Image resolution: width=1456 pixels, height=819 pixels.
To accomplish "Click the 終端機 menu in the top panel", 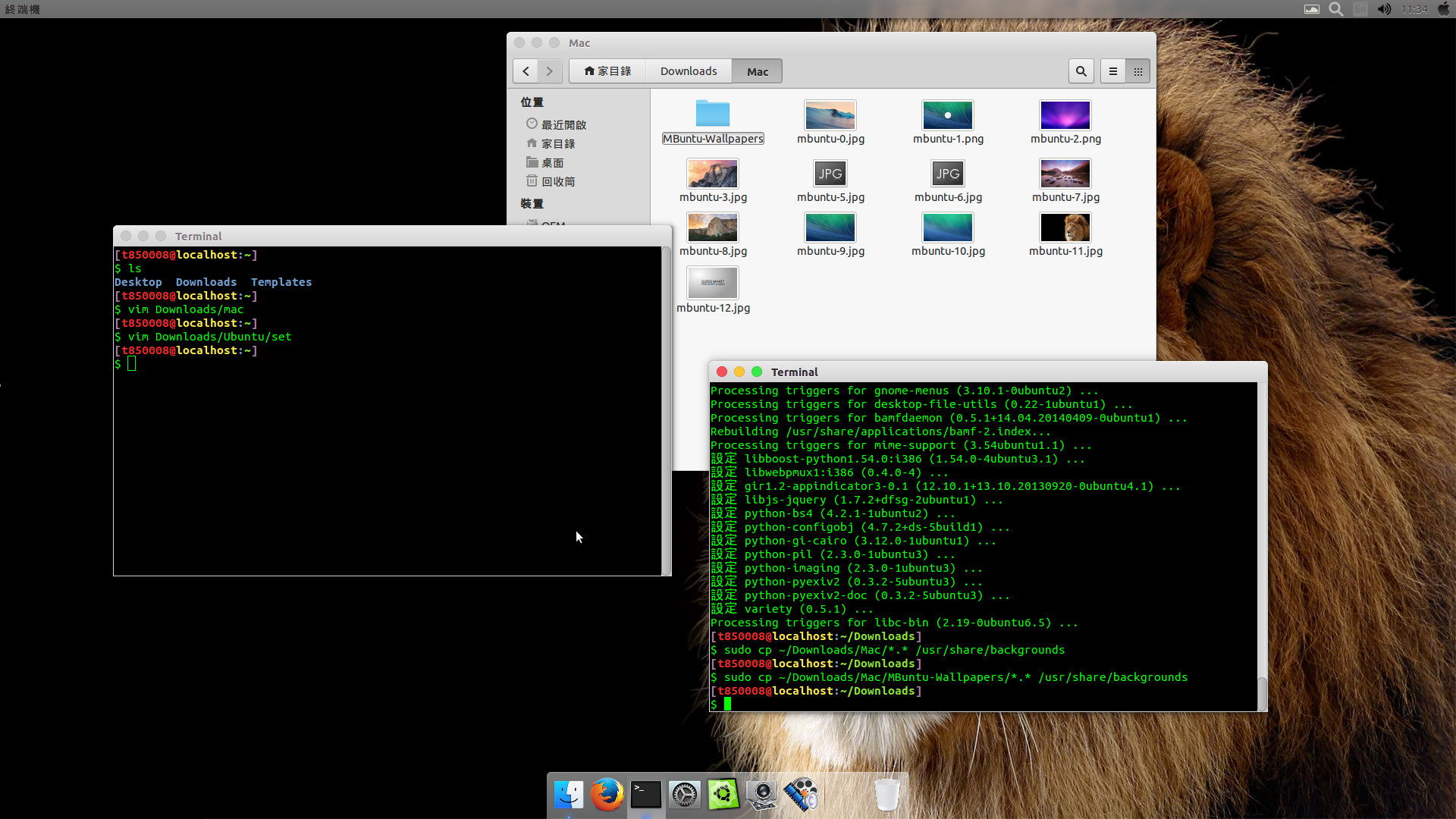I will [23, 9].
